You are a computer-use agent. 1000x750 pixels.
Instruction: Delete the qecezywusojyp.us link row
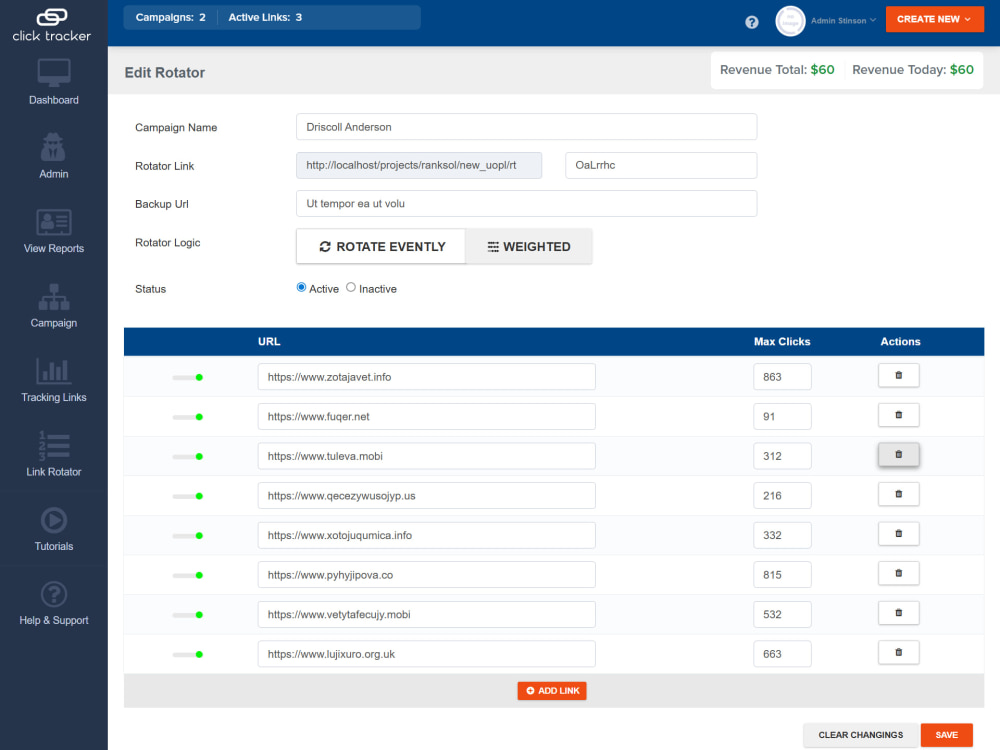pos(899,494)
